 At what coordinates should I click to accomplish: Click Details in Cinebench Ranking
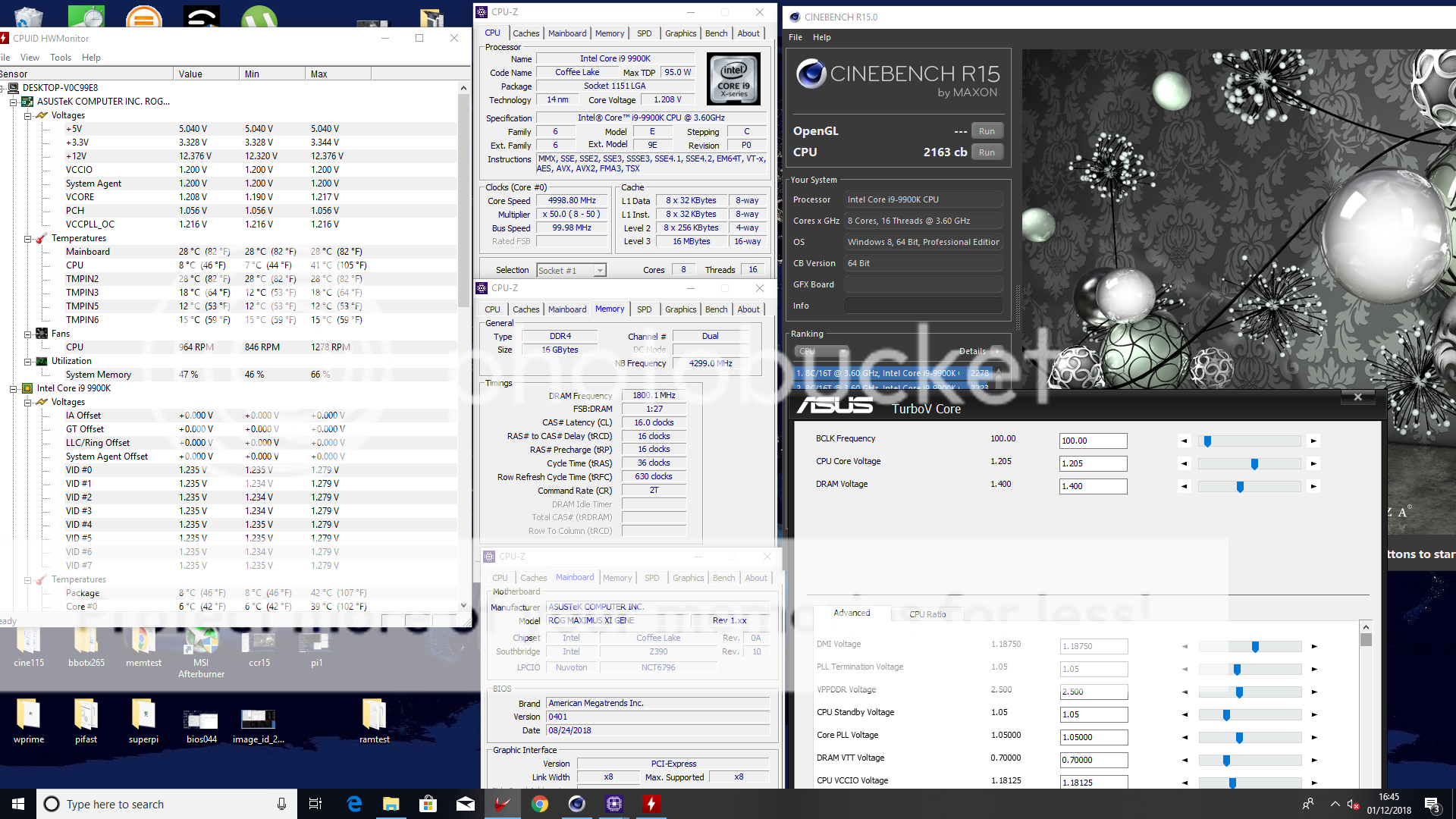[x=972, y=351]
